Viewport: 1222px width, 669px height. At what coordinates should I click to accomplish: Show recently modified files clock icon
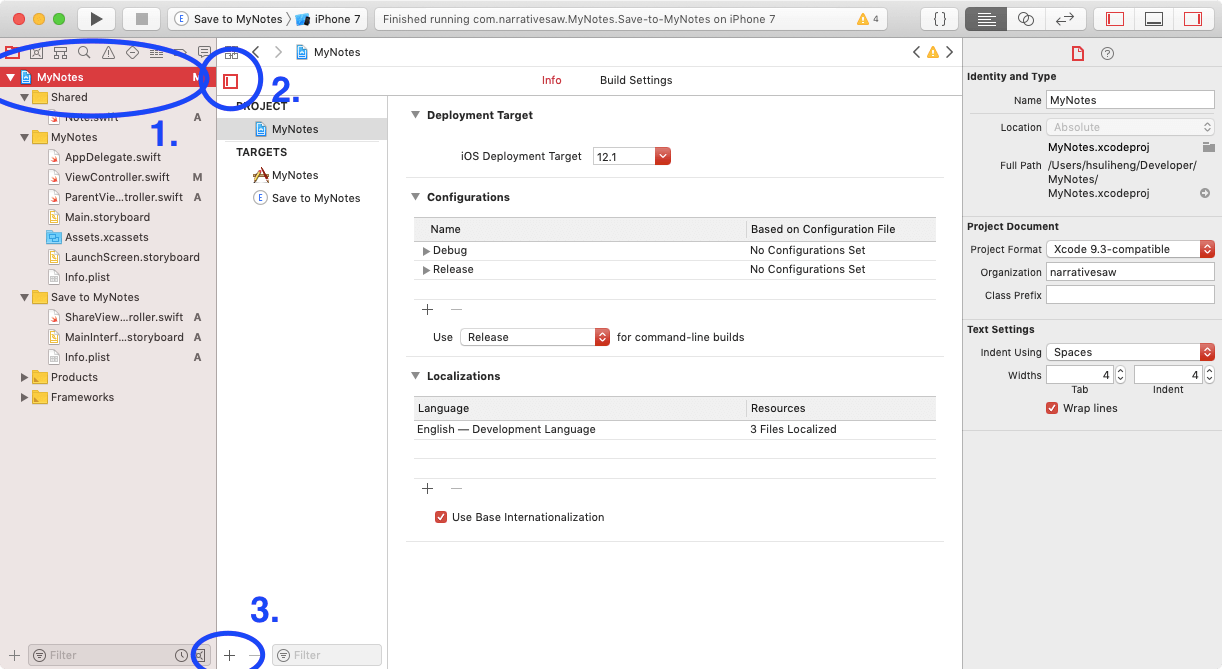point(181,655)
